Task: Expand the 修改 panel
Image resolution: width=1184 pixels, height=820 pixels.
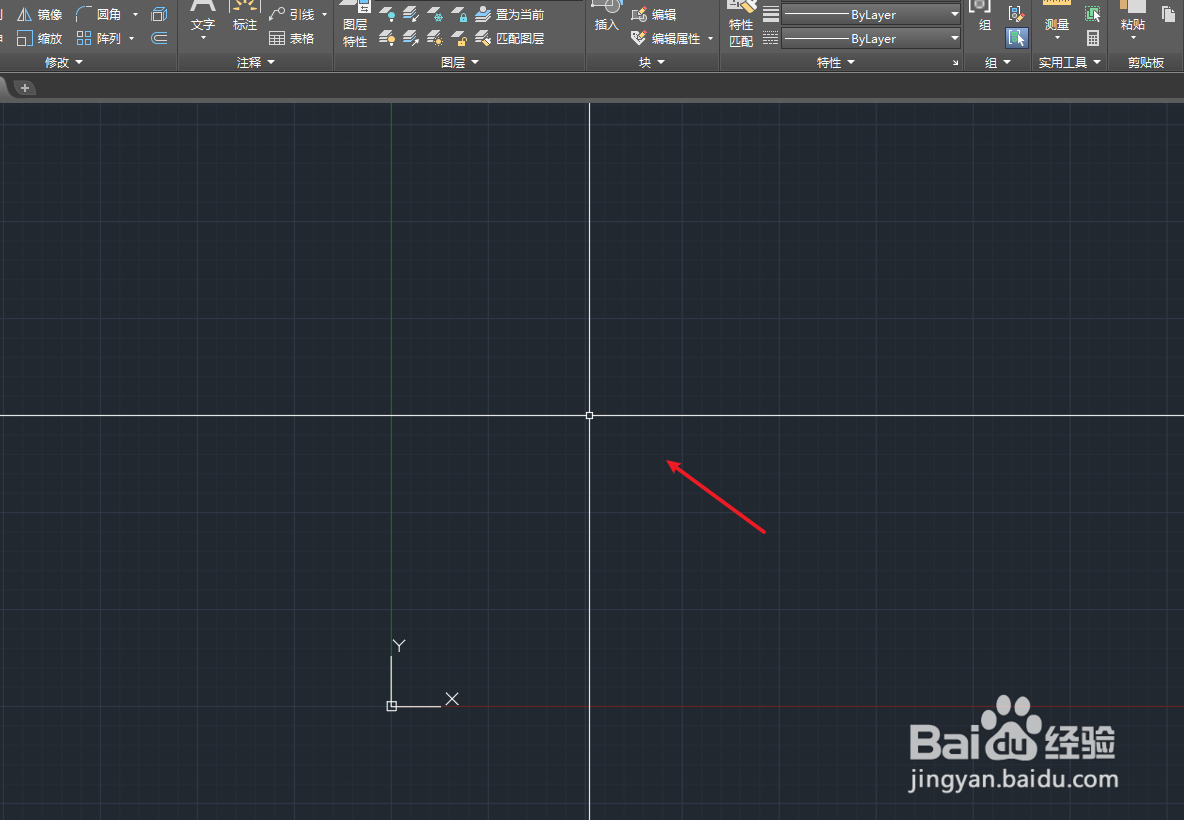Action: 63,63
